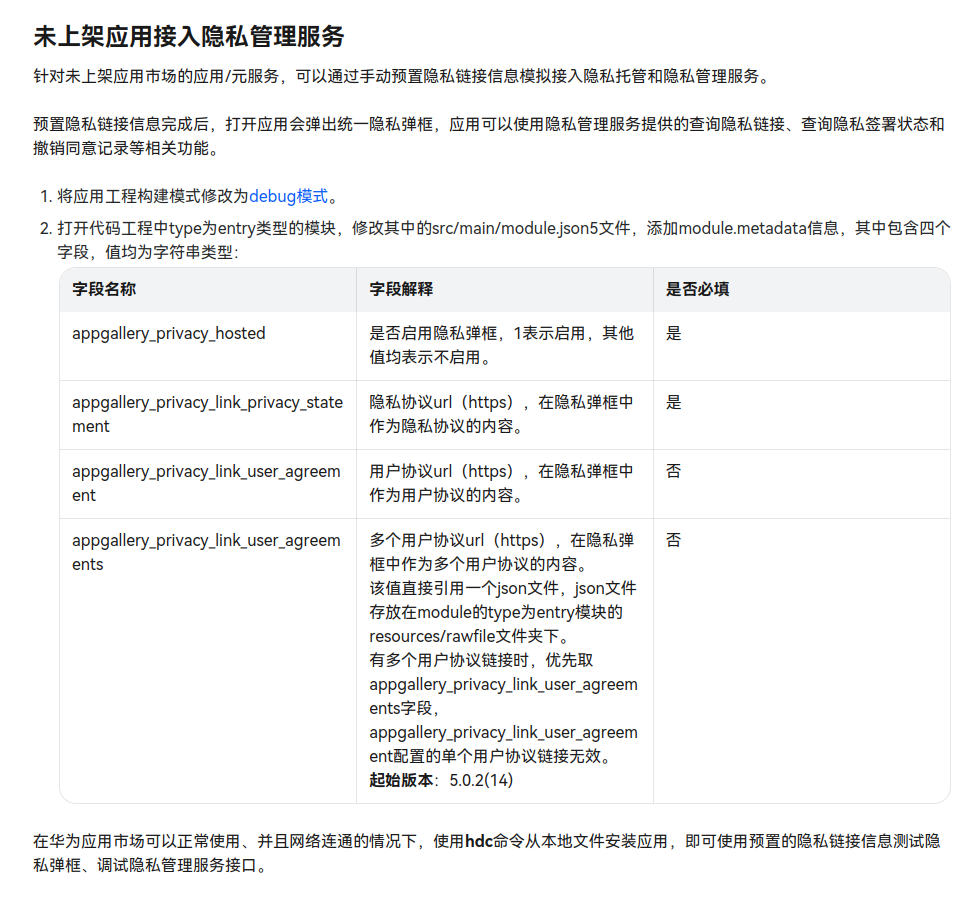This screenshot has height=905, width=980.
Task: Click the bold hdc command text
Action: (479, 841)
